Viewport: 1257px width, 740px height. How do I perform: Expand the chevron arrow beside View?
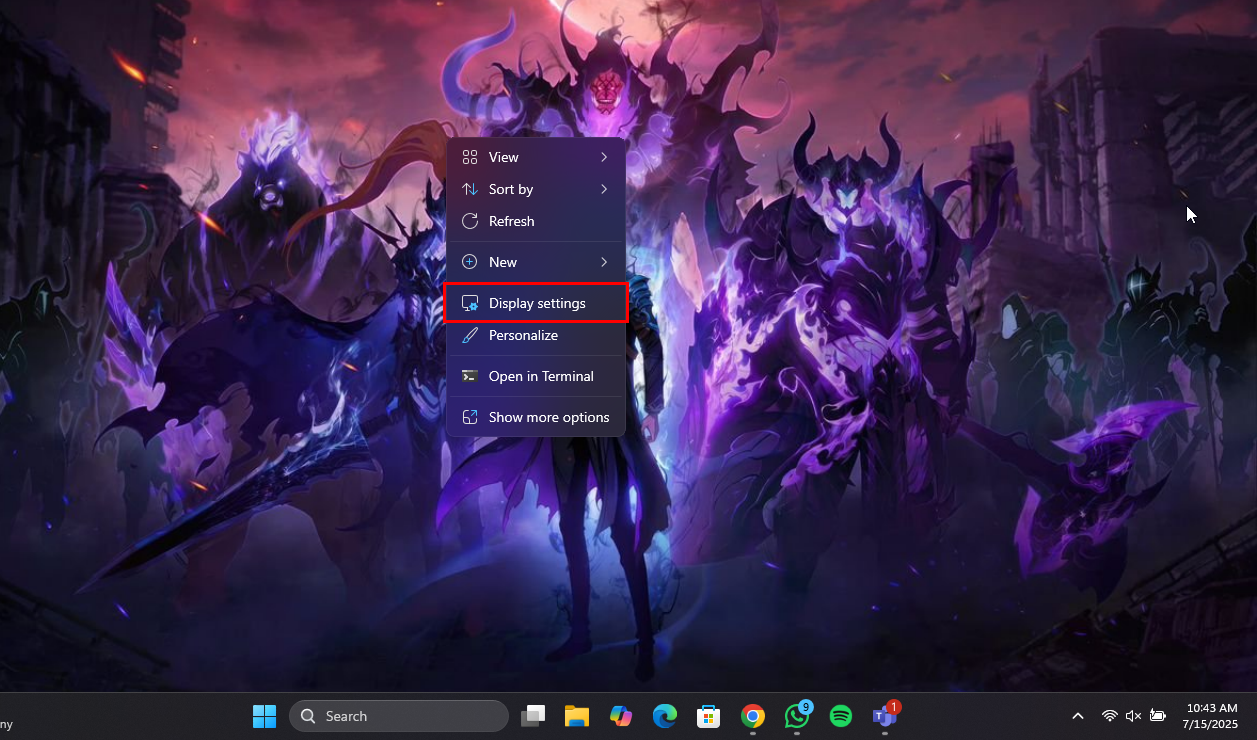[604, 157]
